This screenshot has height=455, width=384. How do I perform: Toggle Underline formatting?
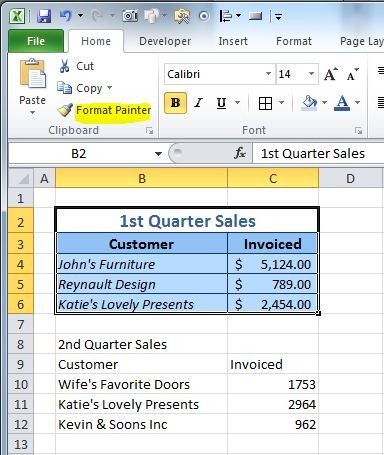[221, 103]
